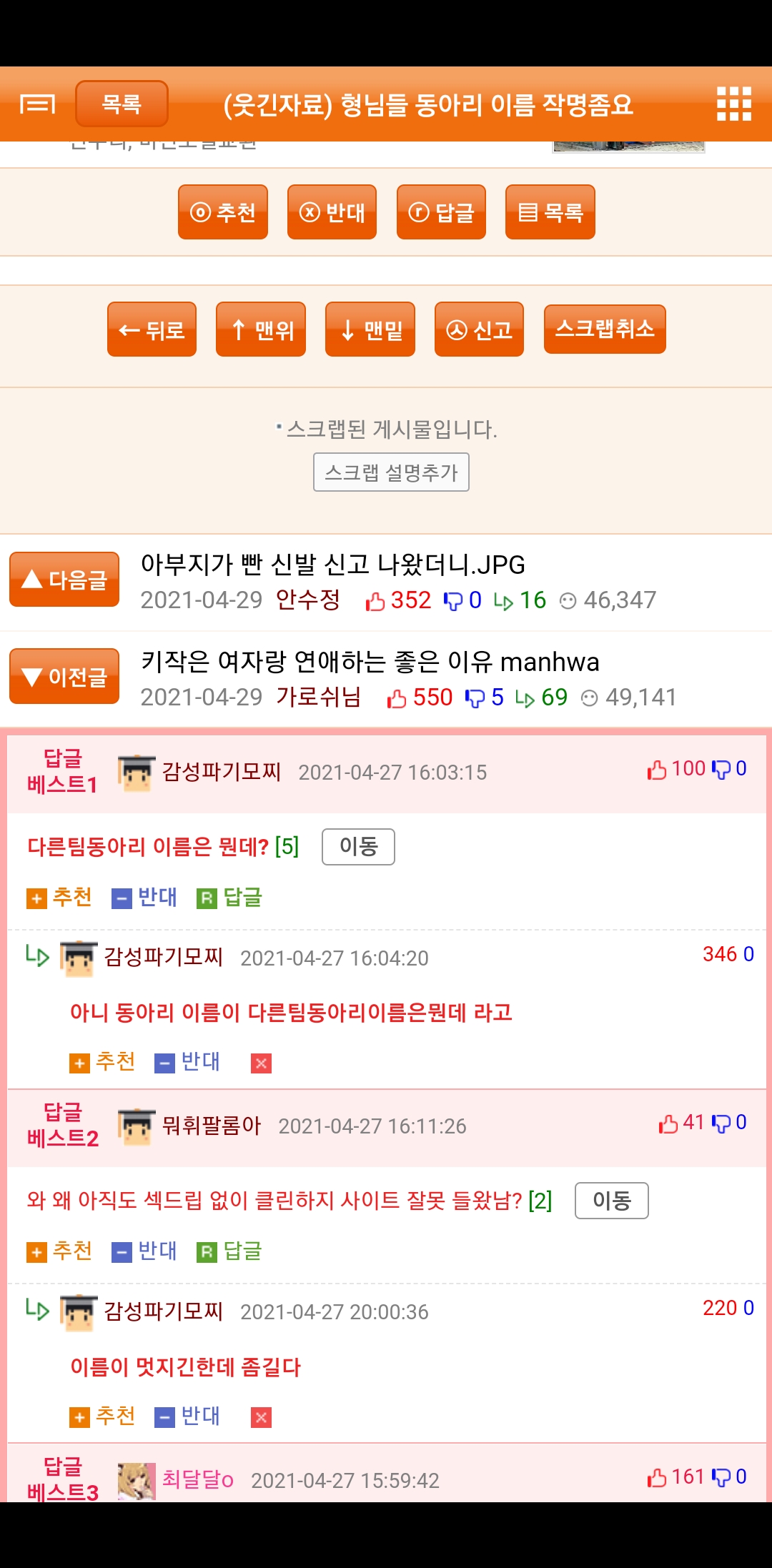Click 이동 next to best comment 1
772x1568 pixels.
pyautogui.click(x=358, y=847)
